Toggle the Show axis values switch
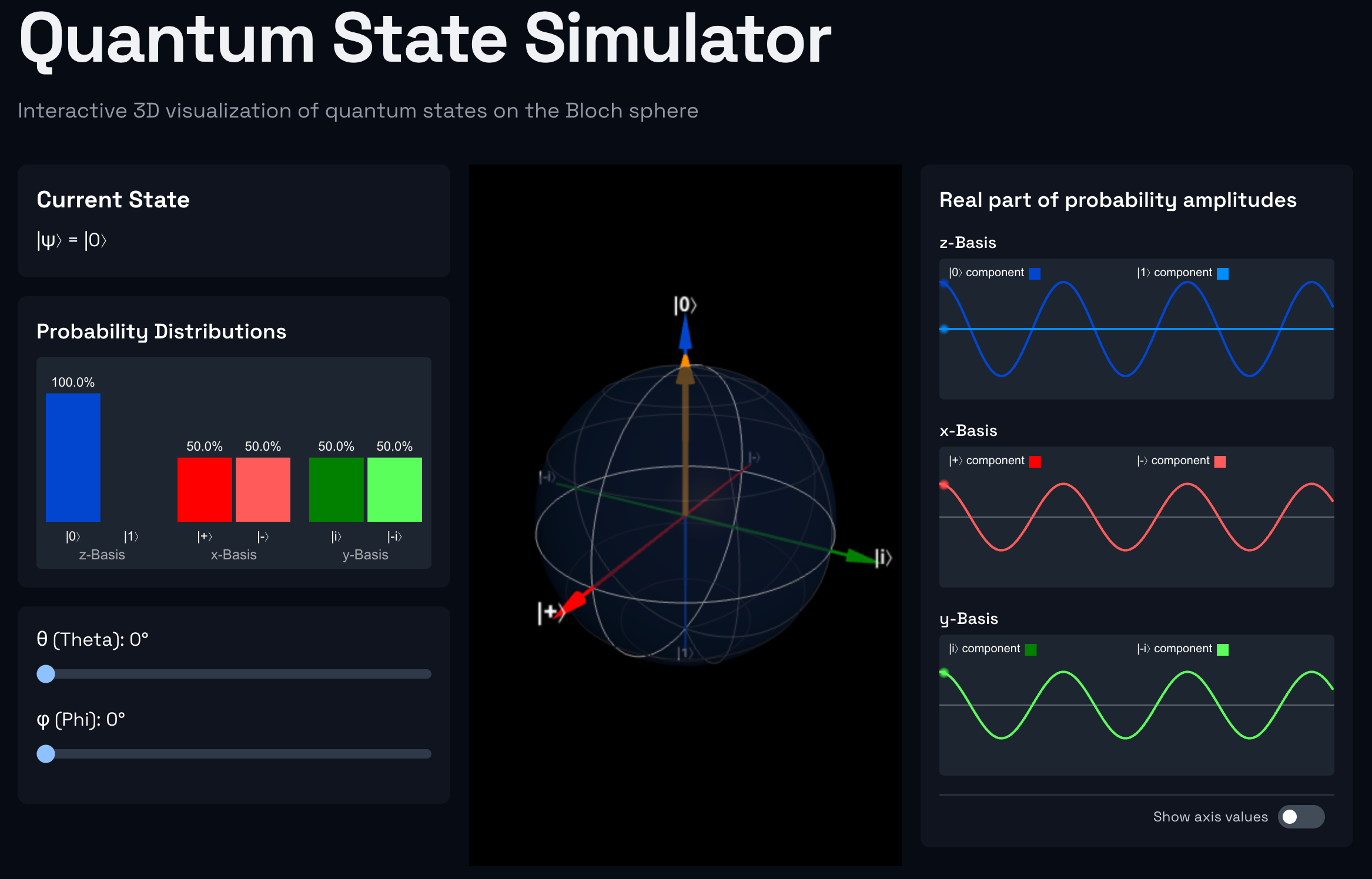This screenshot has height=879, width=1372. pyautogui.click(x=1300, y=817)
